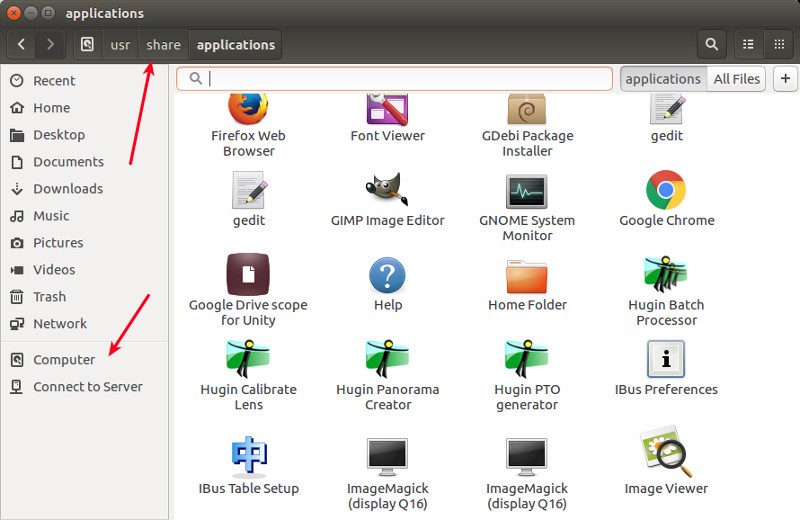Select the GDebi Package Installer icon
This screenshot has width=800, height=520.
(527, 109)
